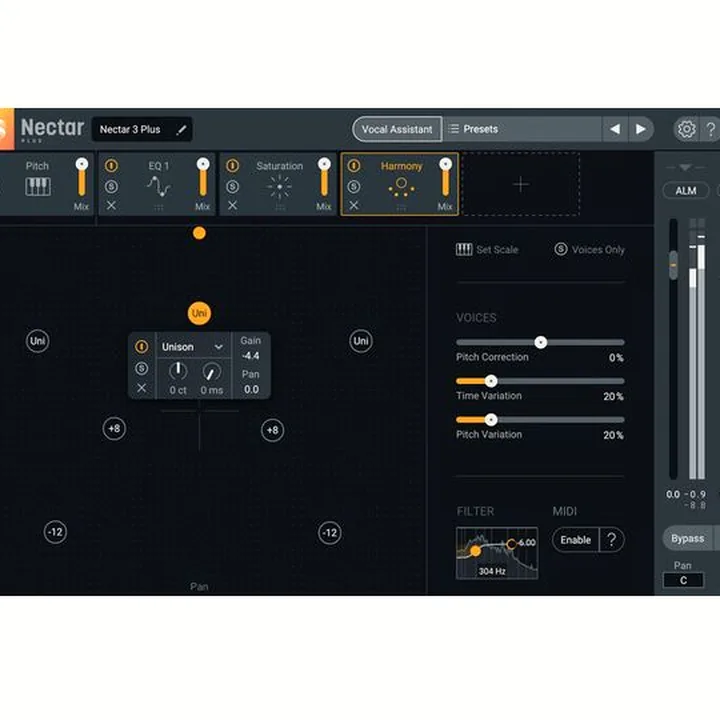Open MIDI help question mark
Screen dimensions: 720x720
[612, 540]
